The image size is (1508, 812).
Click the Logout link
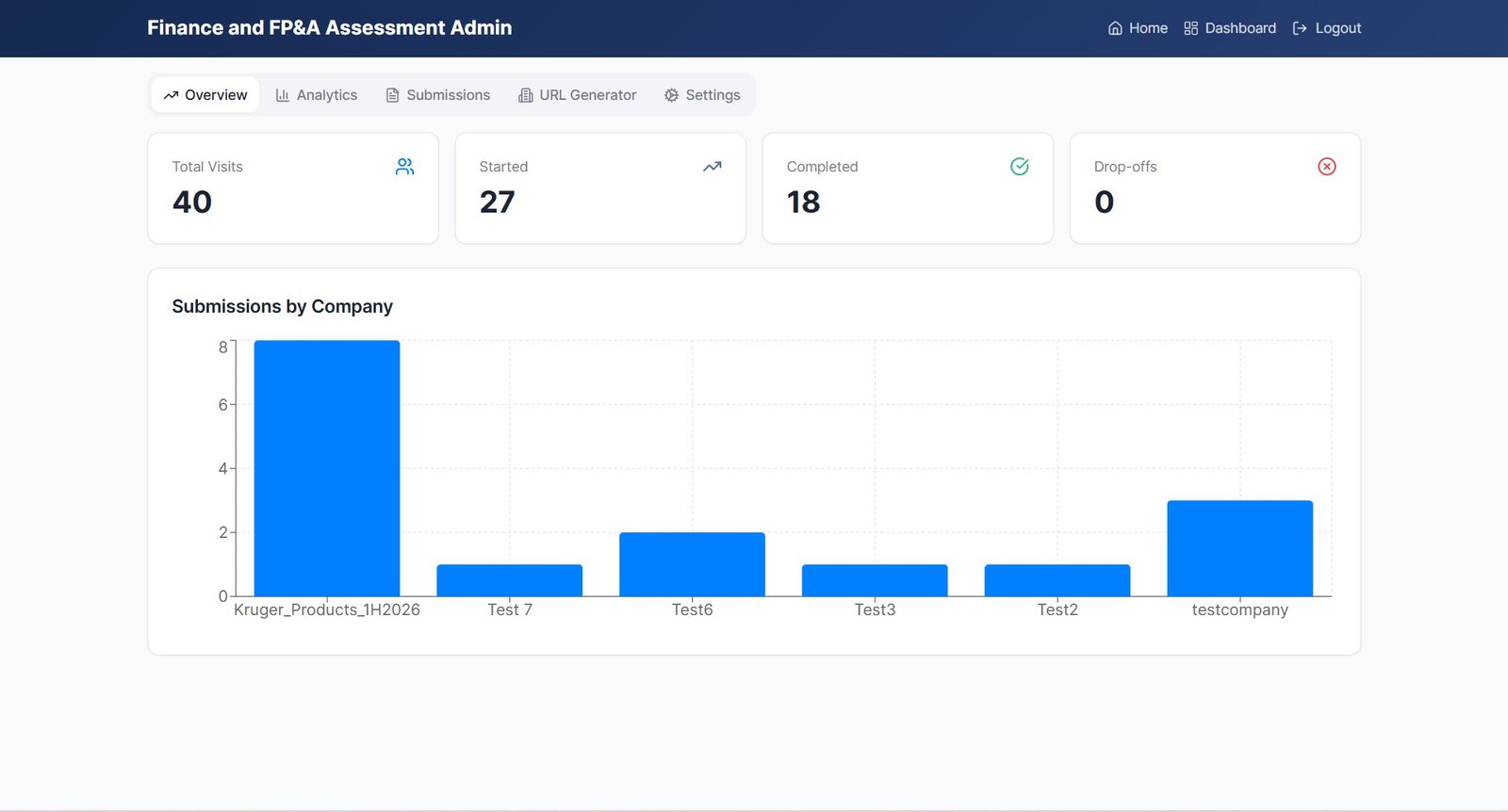[1327, 28]
